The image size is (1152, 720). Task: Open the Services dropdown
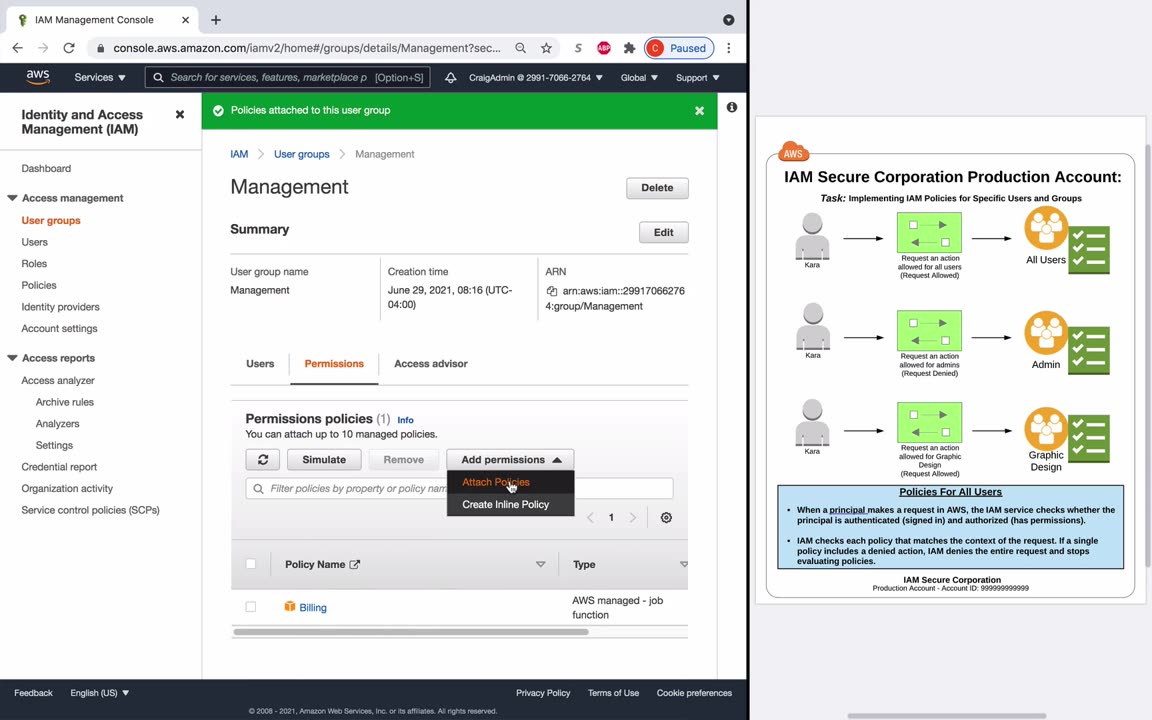[x=100, y=77]
